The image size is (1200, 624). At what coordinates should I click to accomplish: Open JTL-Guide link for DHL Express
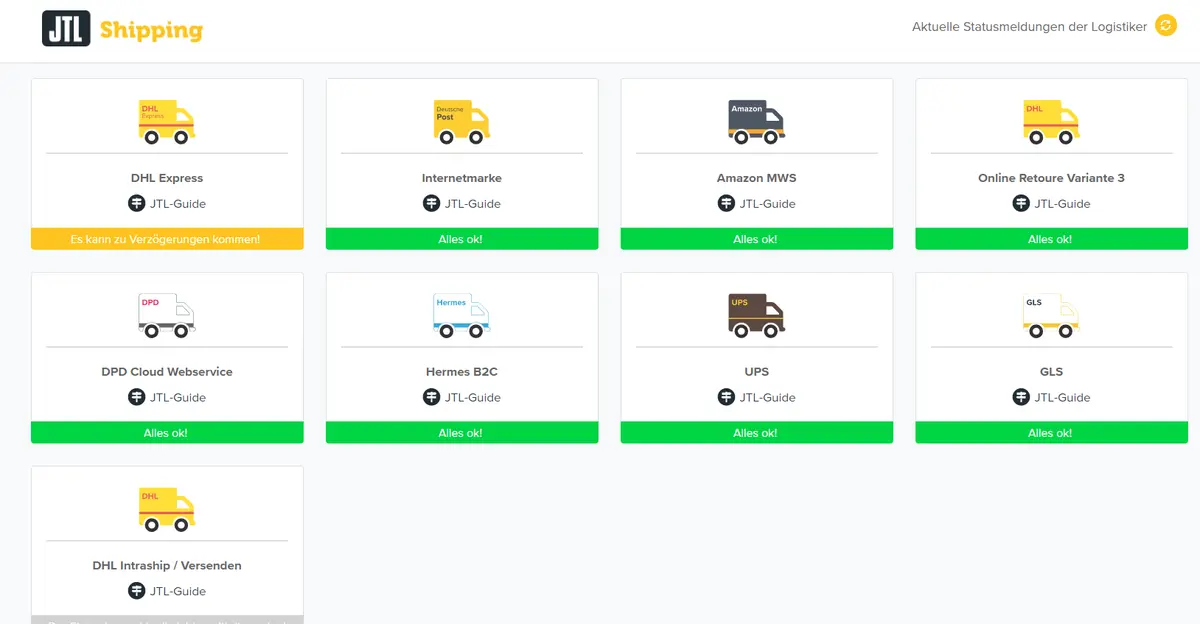point(178,204)
